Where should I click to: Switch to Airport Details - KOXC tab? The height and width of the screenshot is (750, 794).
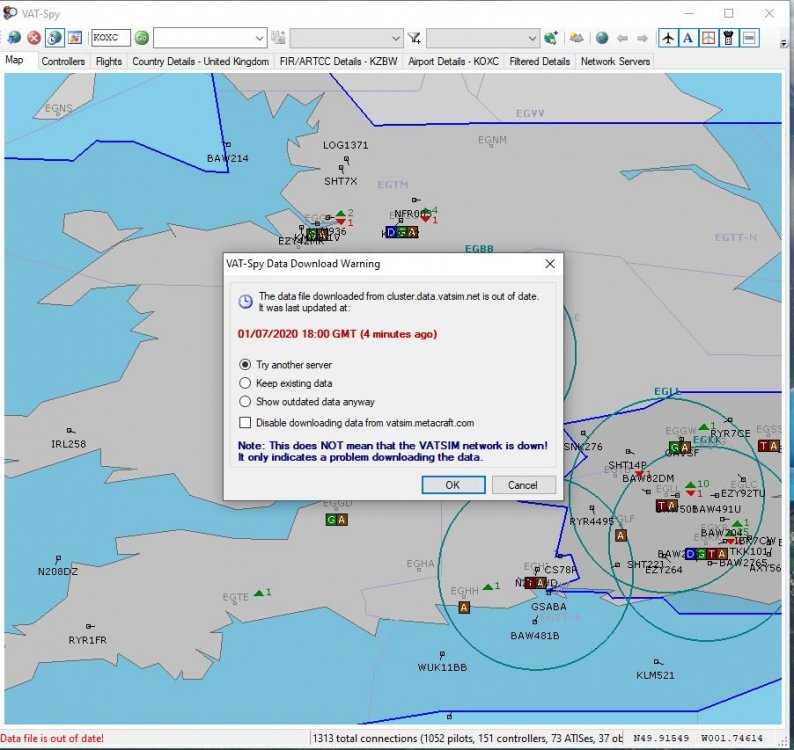click(453, 61)
